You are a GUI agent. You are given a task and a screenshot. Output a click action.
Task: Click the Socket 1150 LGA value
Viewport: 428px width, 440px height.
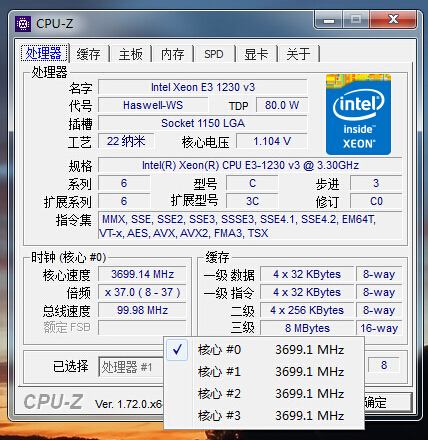point(203,123)
